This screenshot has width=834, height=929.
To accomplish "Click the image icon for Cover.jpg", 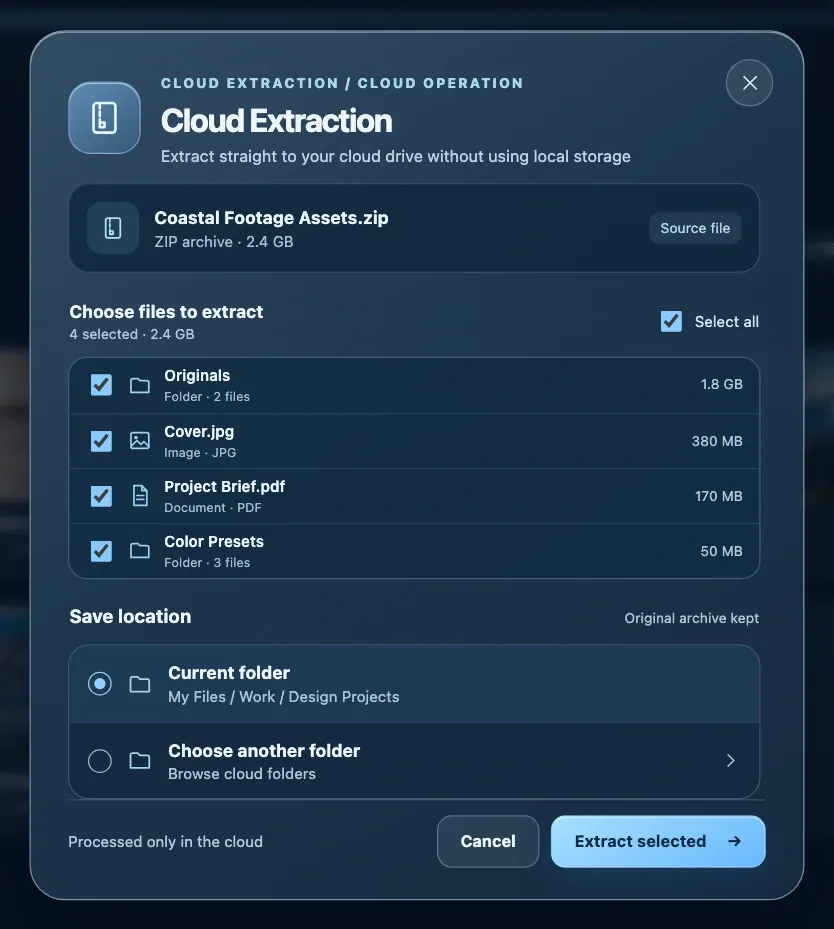I will coord(140,441).
